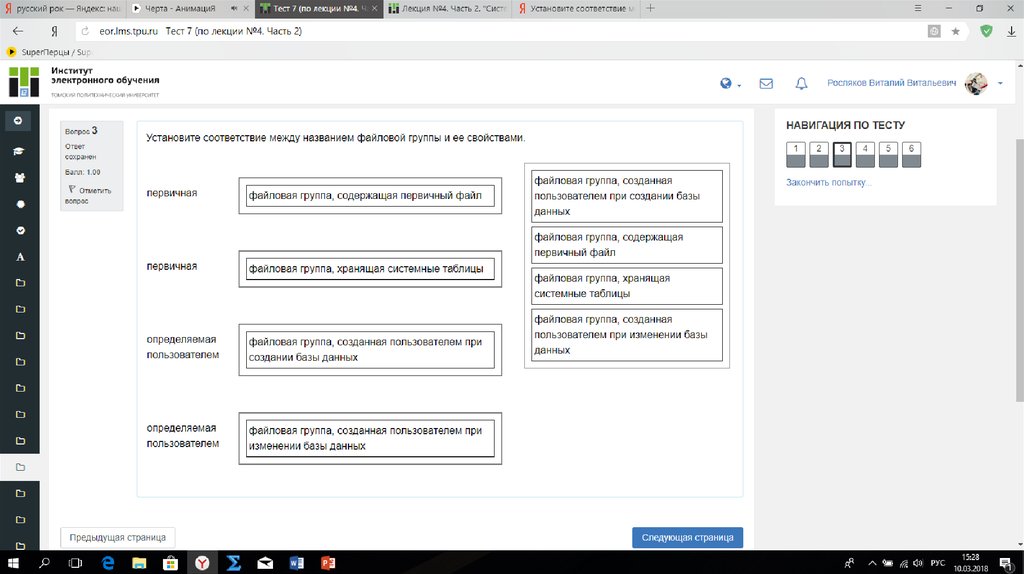Switch input language РУС indicator

[x=938, y=563]
